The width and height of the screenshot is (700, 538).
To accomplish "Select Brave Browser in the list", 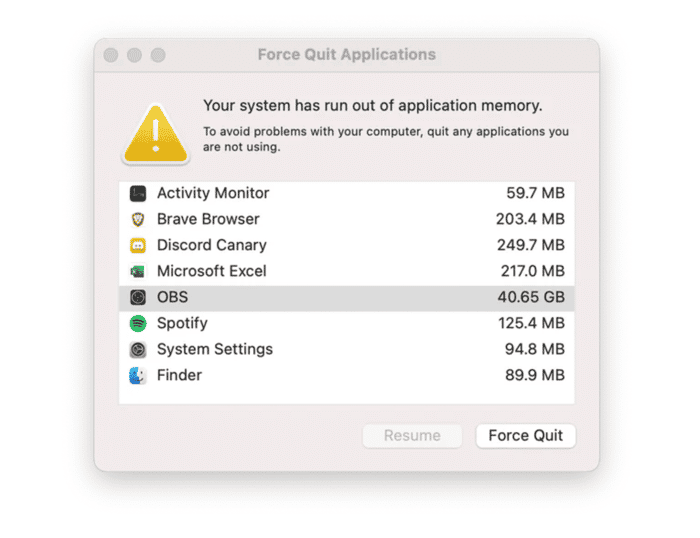I will (208, 219).
